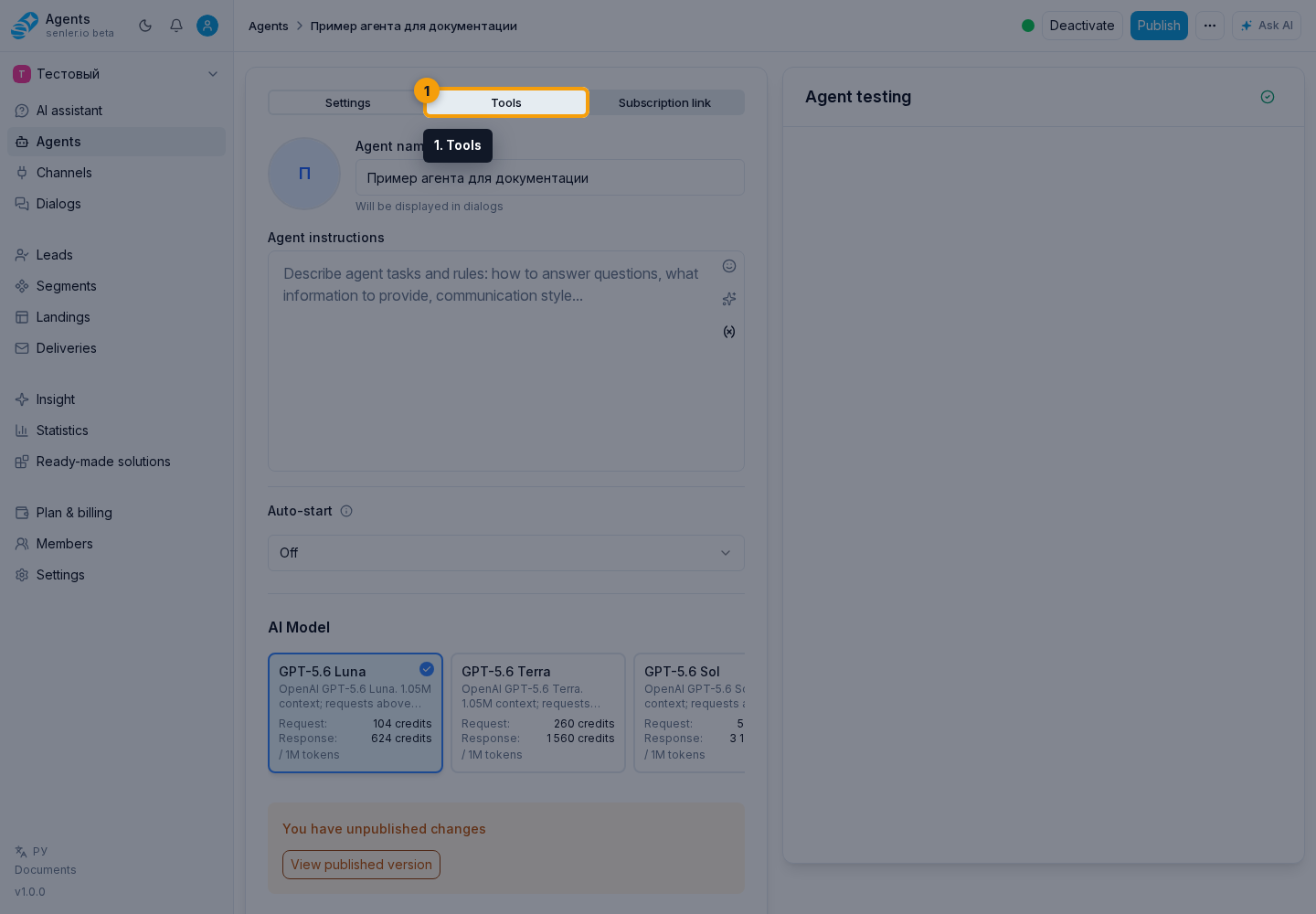Image resolution: width=1316 pixels, height=914 pixels.
Task: Switch language via РУ icon
Action: (31, 851)
